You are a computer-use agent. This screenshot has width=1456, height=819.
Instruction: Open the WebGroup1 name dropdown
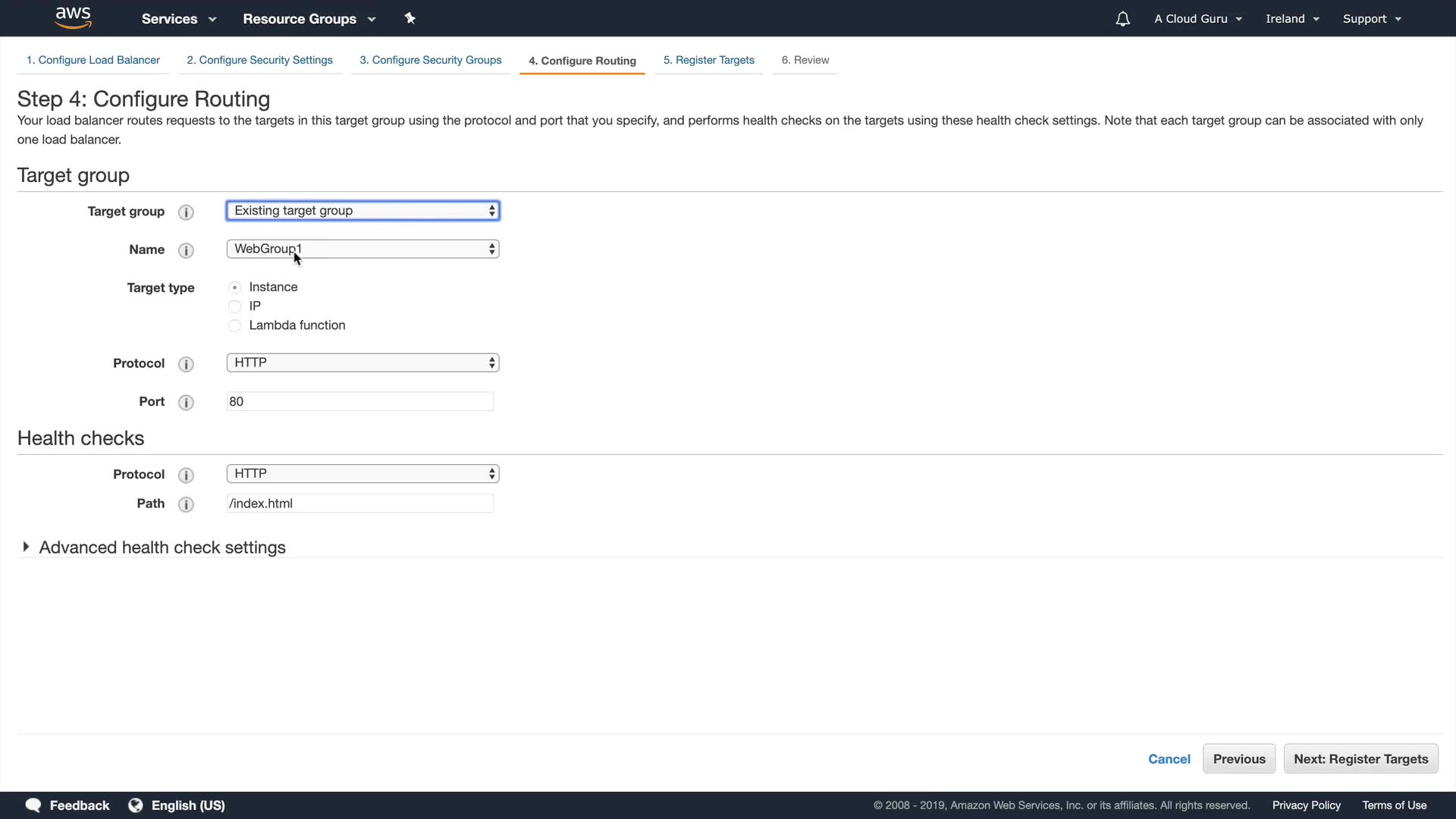click(362, 249)
